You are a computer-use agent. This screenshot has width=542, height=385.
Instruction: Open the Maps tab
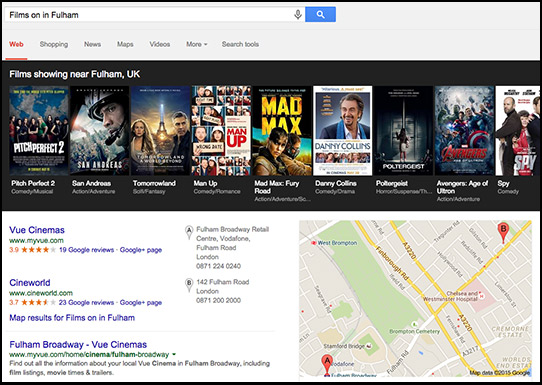click(125, 44)
